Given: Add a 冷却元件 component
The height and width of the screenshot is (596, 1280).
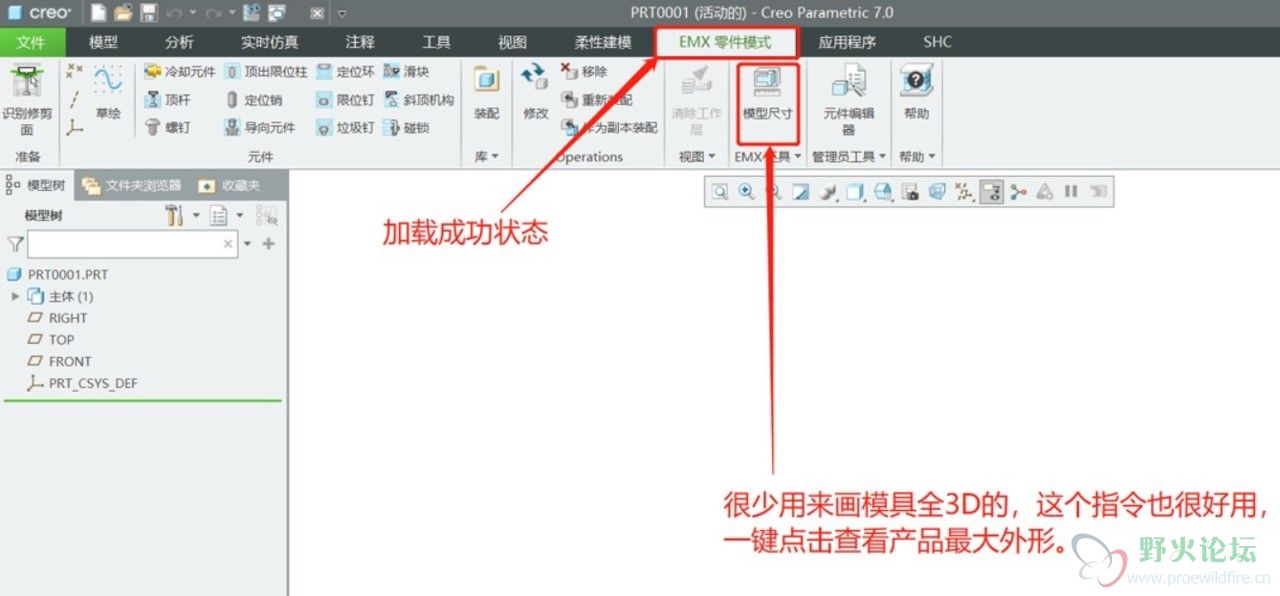Looking at the screenshot, I should click(x=180, y=72).
